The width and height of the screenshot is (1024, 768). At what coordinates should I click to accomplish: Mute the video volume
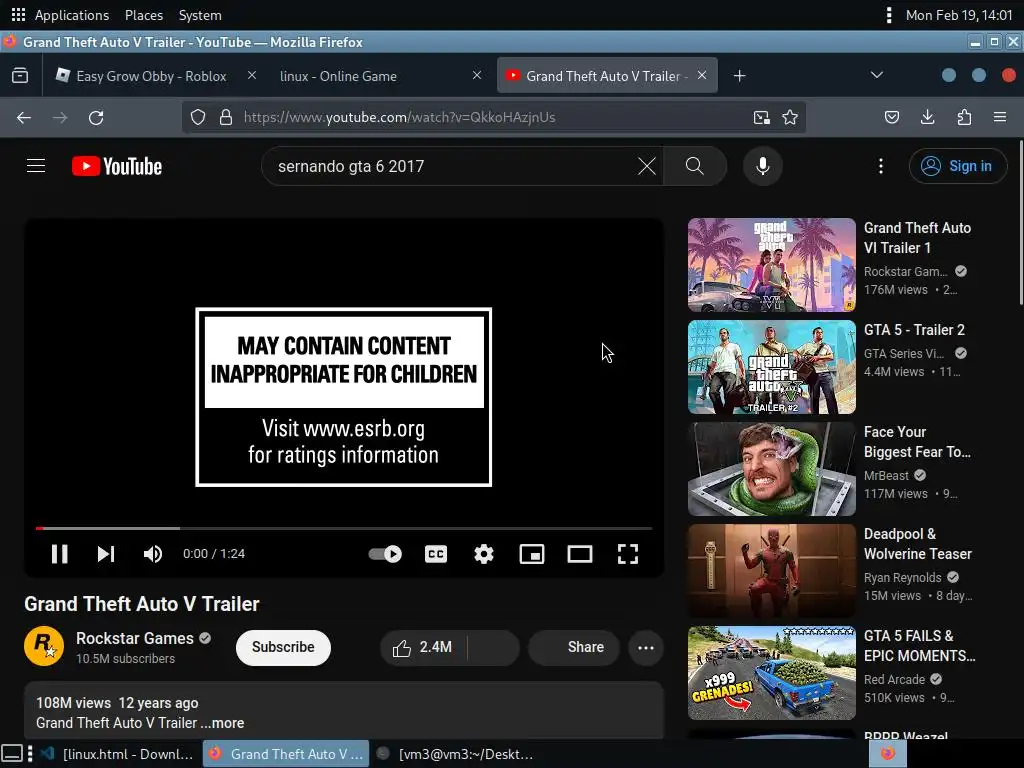tap(153, 554)
